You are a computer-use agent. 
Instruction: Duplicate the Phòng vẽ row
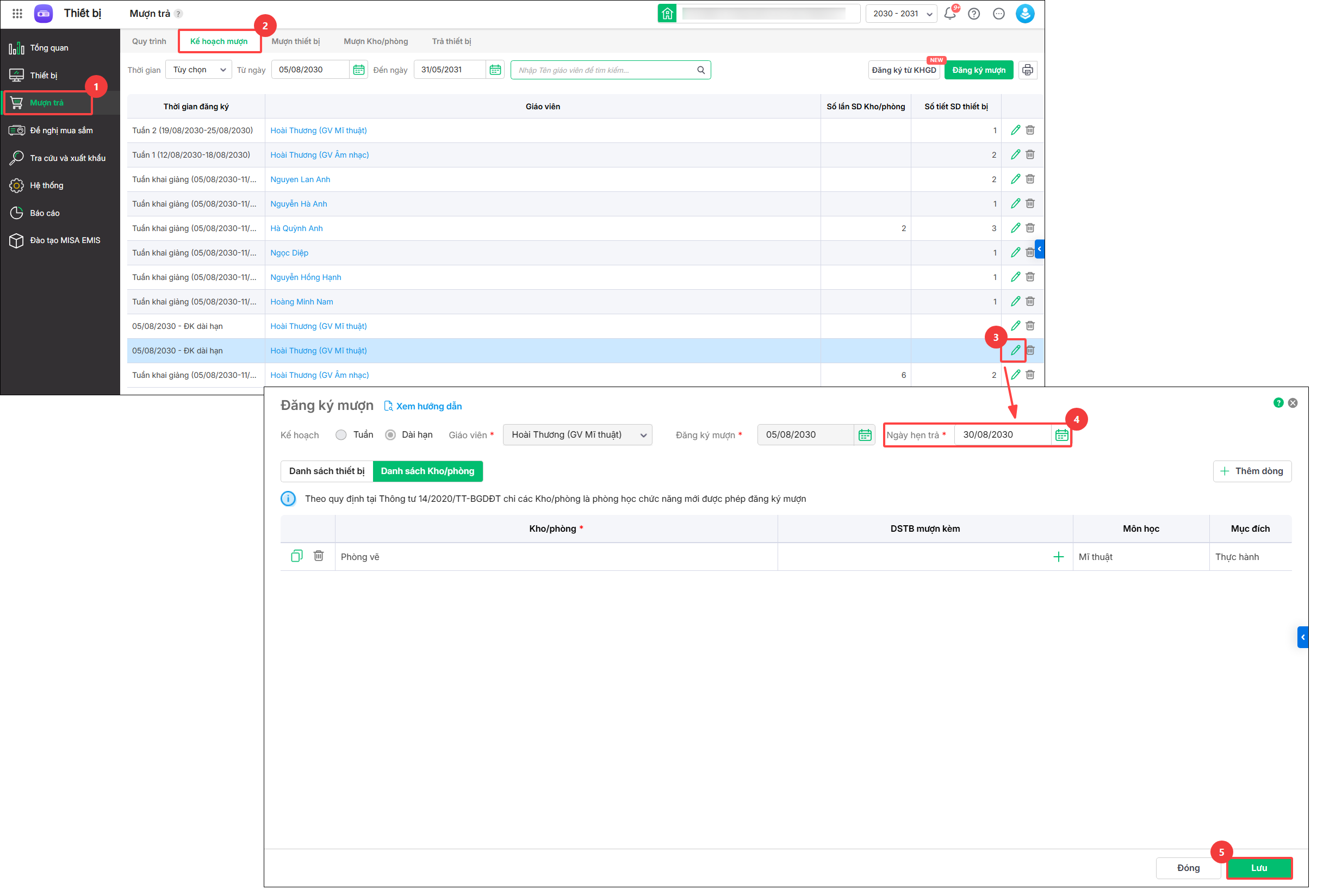296,556
